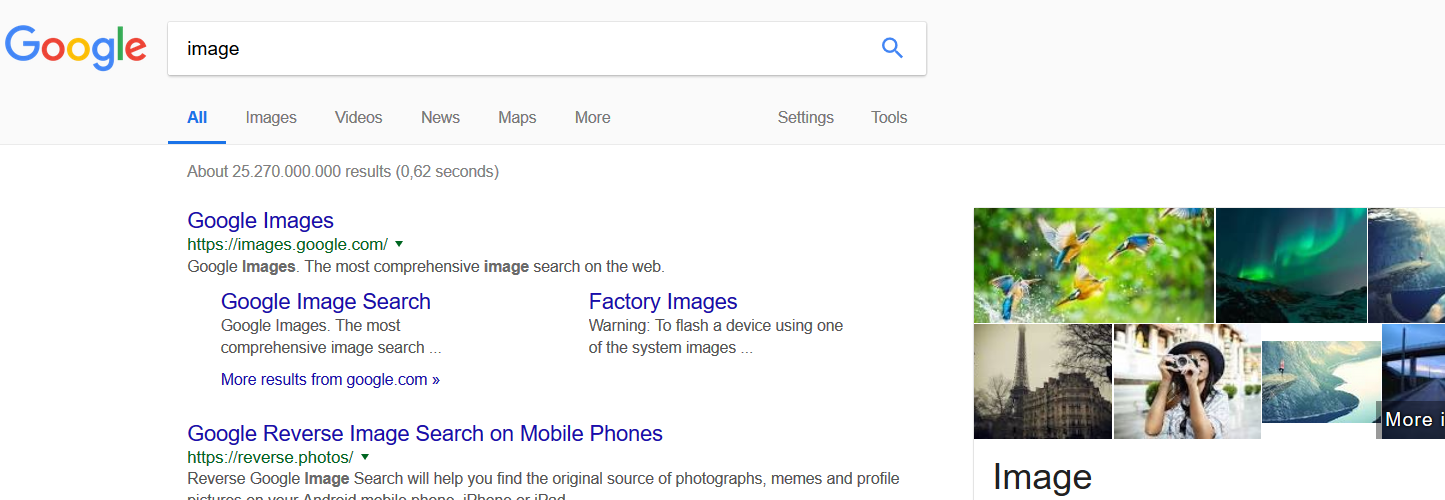Open the News results tab

[x=440, y=118]
